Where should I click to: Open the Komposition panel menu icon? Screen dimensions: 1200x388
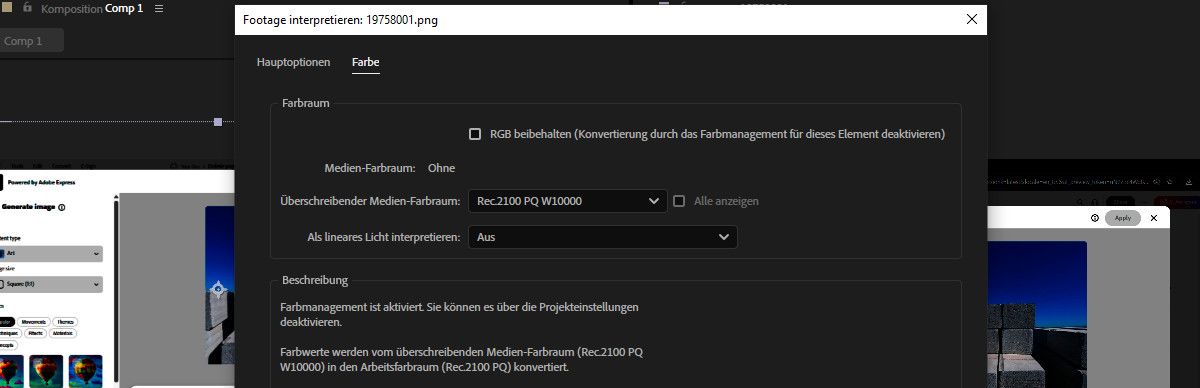(159, 8)
